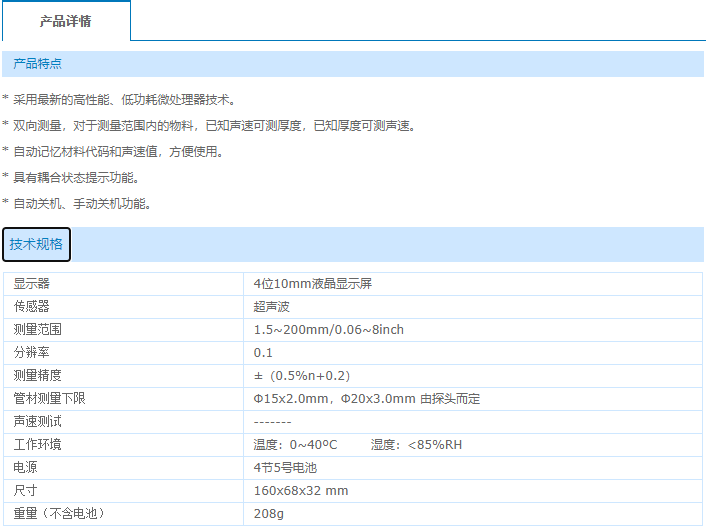Click the 4位10mm液晶显示屏 value cell
Viewport: 706px width, 531px height.
tap(313, 284)
